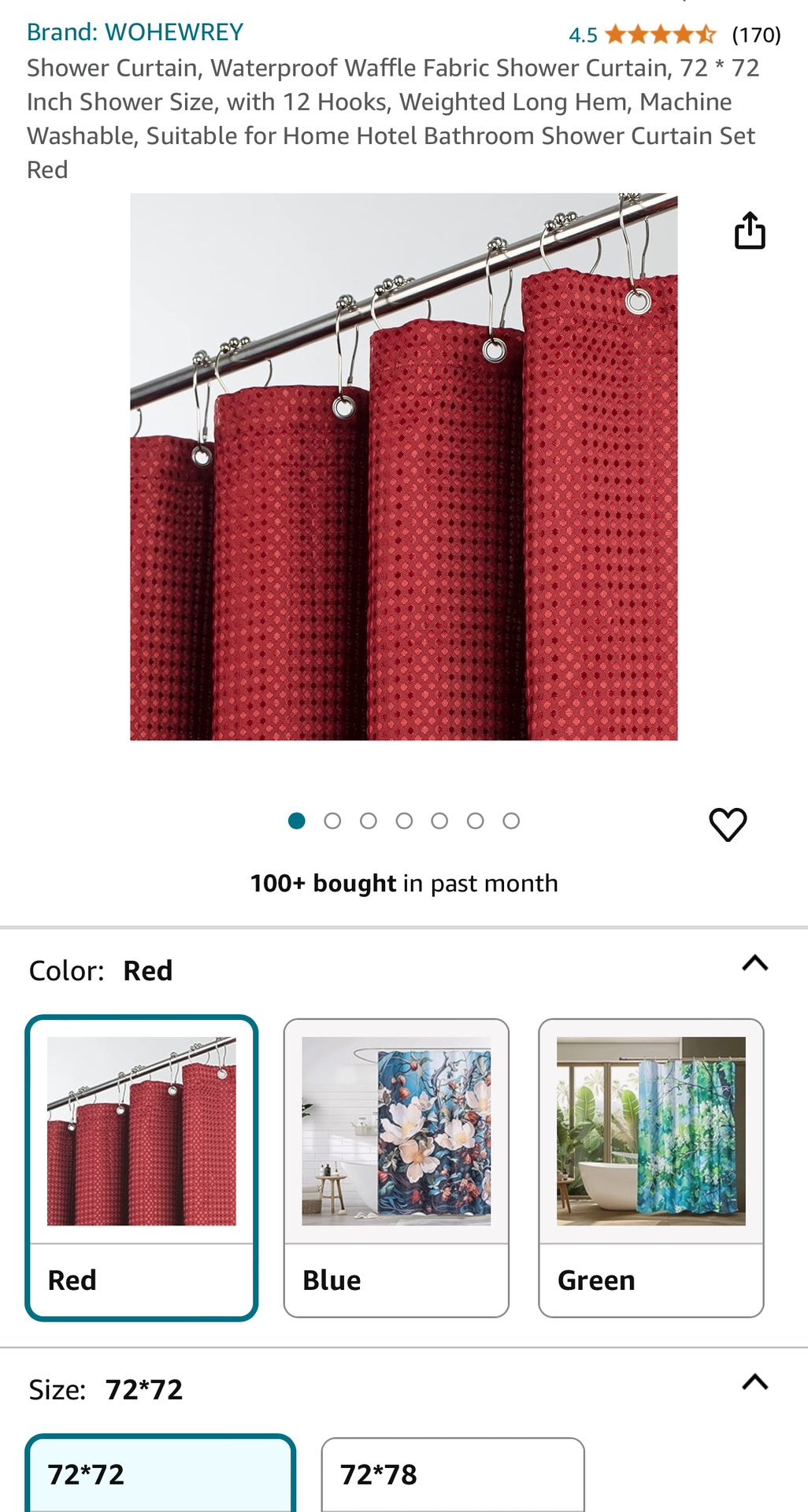Choose the 72*72 size option
This screenshot has width=808, height=1512.
[161, 1473]
